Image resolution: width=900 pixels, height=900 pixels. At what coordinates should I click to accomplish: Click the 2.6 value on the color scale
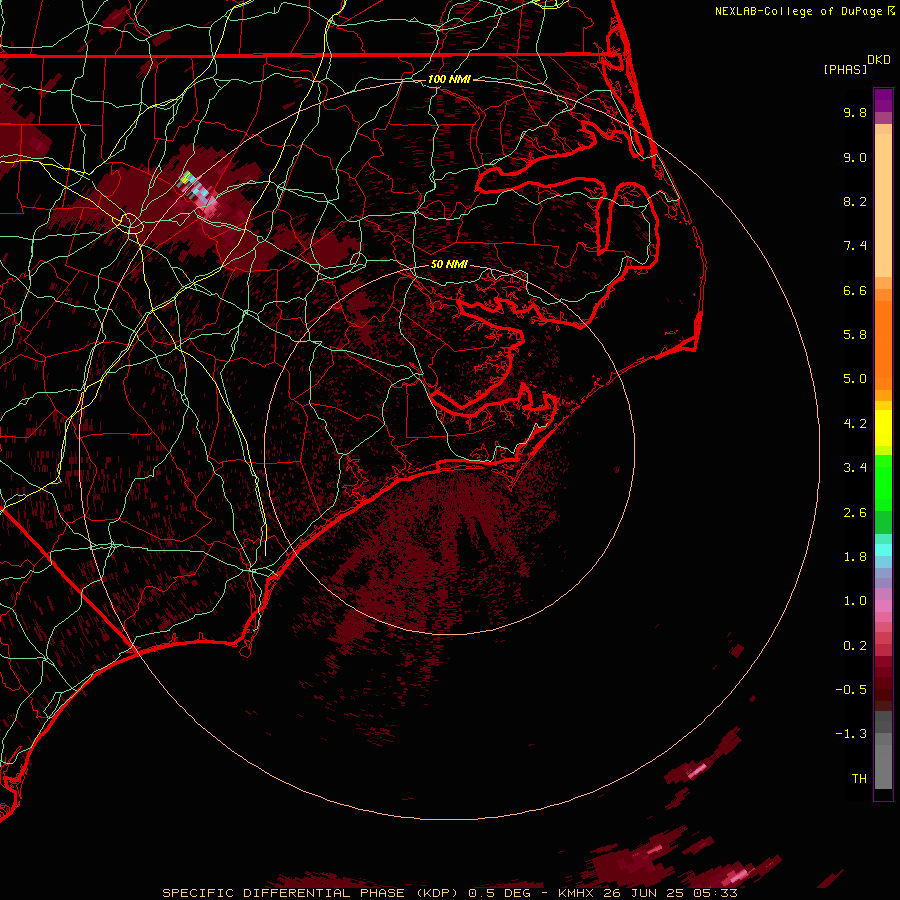(855, 513)
